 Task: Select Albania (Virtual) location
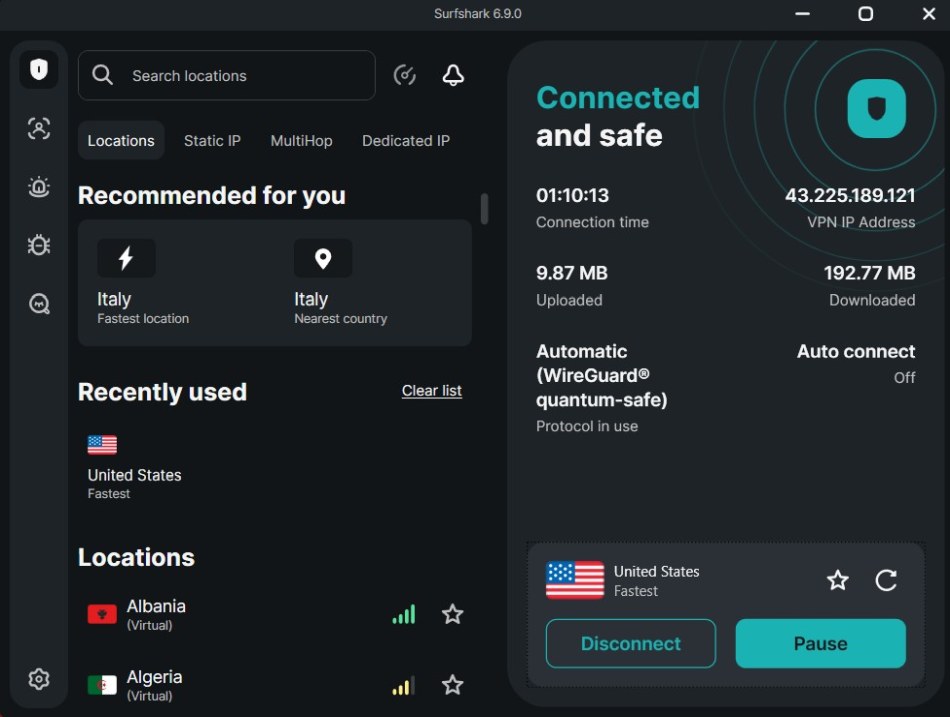[276, 615]
